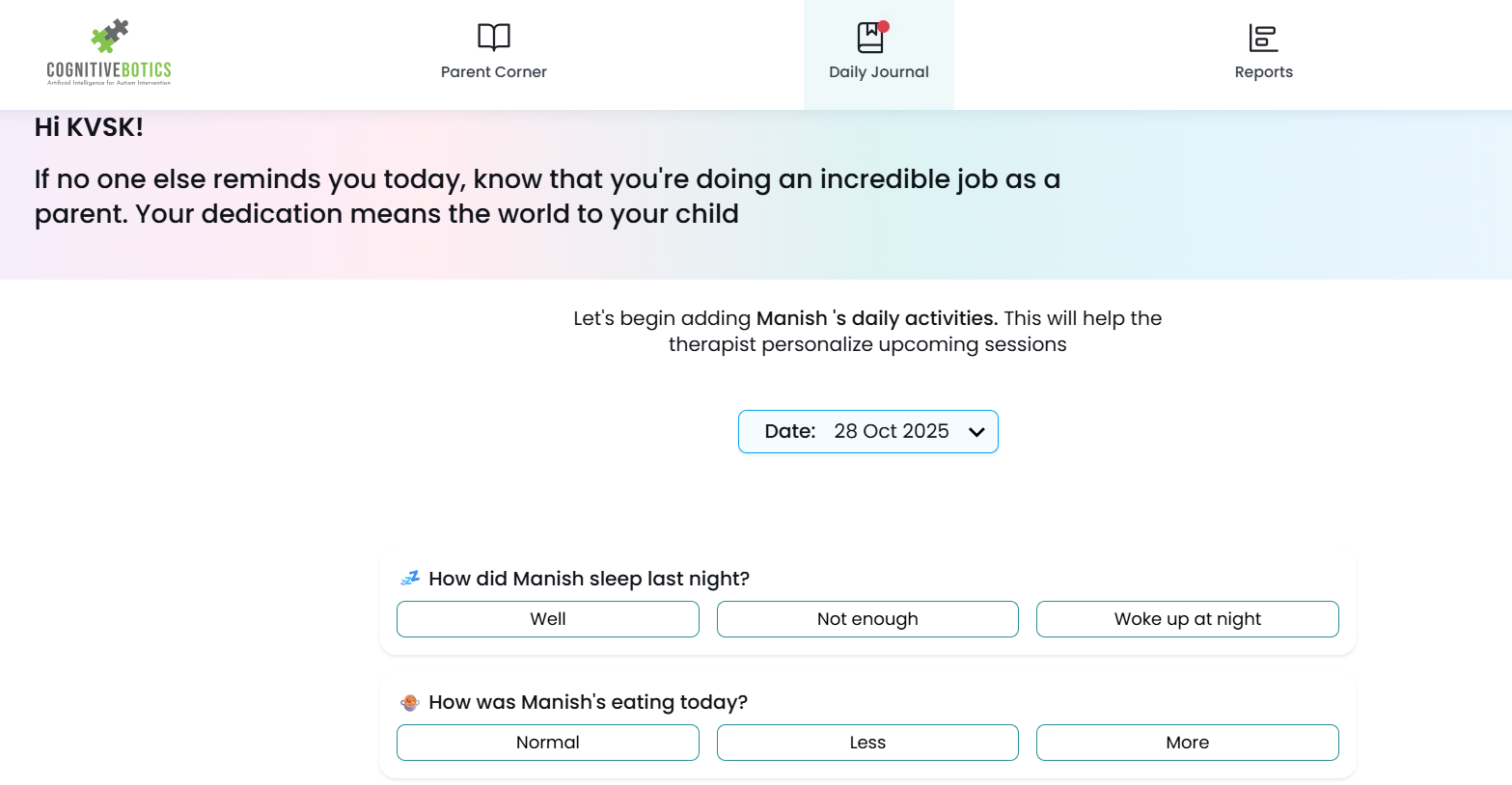Click the Parent Corner open book icon
This screenshot has width=1512, height=785.
click(493, 38)
